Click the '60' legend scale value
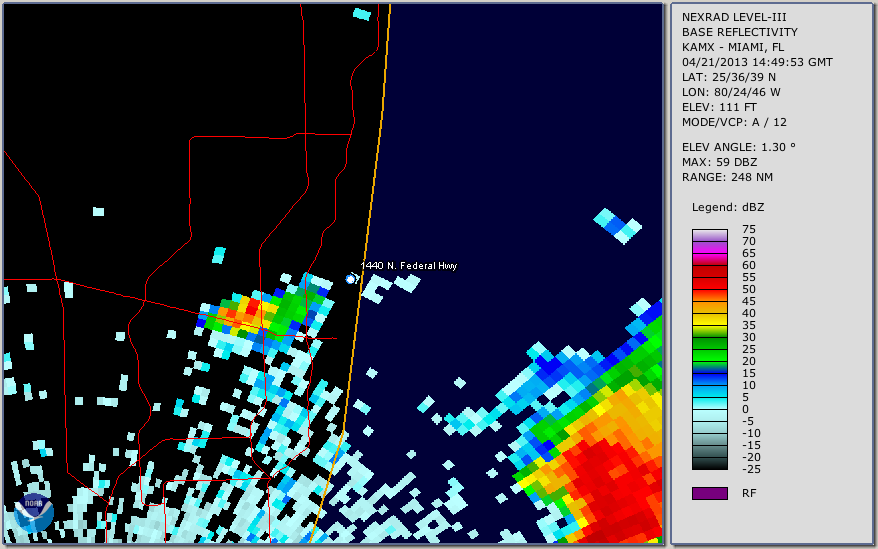The height and width of the screenshot is (549, 878). point(749,265)
